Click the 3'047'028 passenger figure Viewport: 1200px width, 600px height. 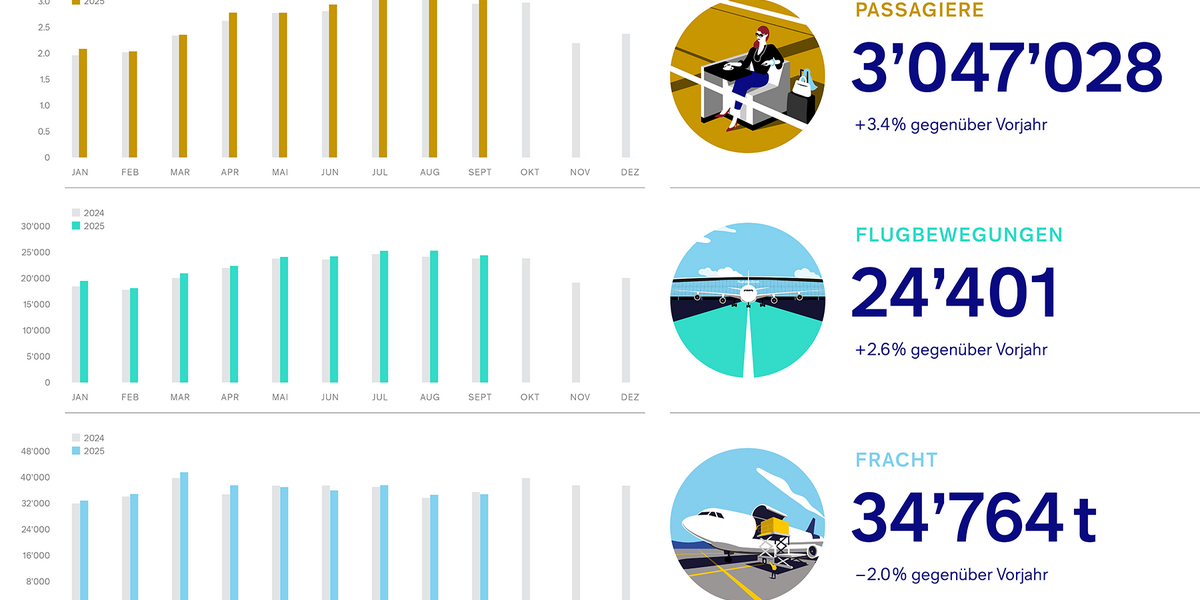(x=1007, y=69)
